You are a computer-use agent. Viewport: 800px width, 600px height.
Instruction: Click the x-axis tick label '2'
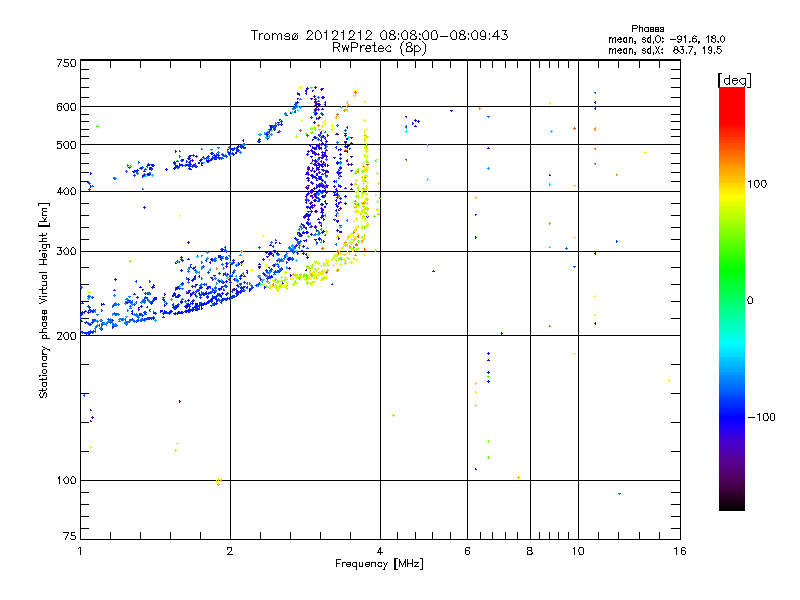pos(230,551)
